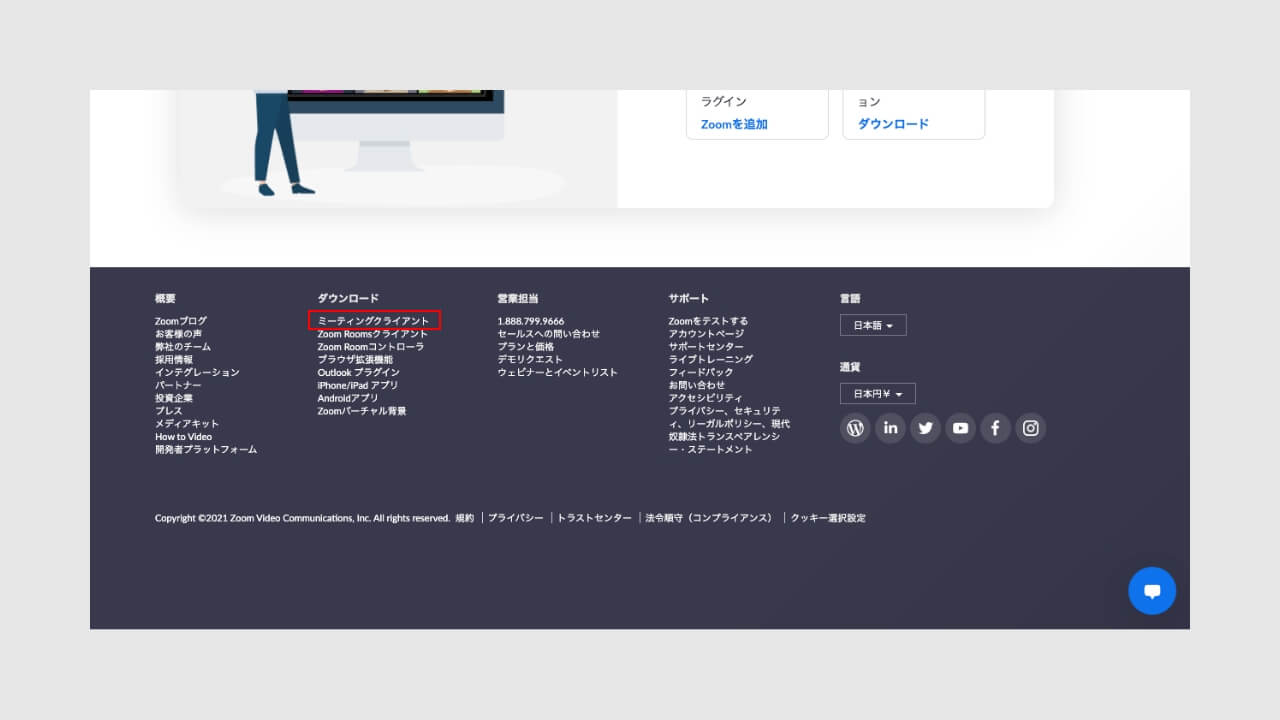Click the サポートセンター link
This screenshot has width=1280, height=720.
[706, 347]
